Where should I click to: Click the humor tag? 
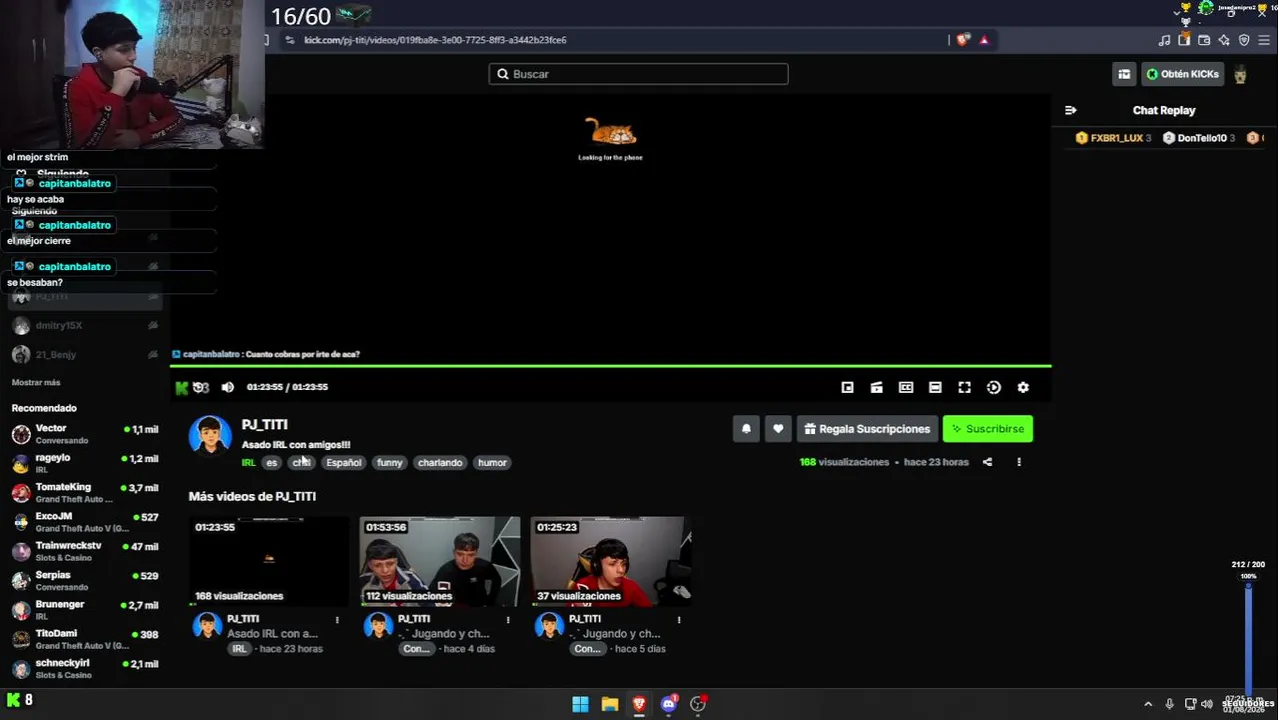point(492,463)
